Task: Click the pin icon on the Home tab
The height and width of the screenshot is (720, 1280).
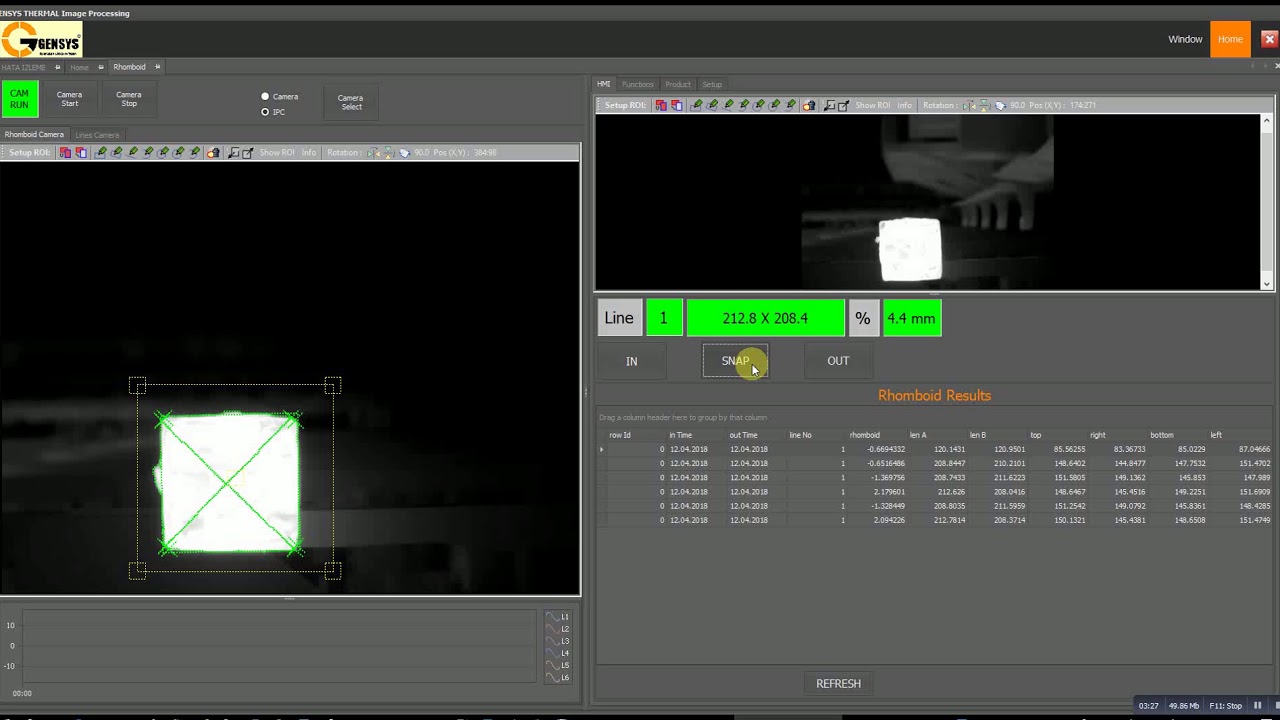Action: [100, 67]
